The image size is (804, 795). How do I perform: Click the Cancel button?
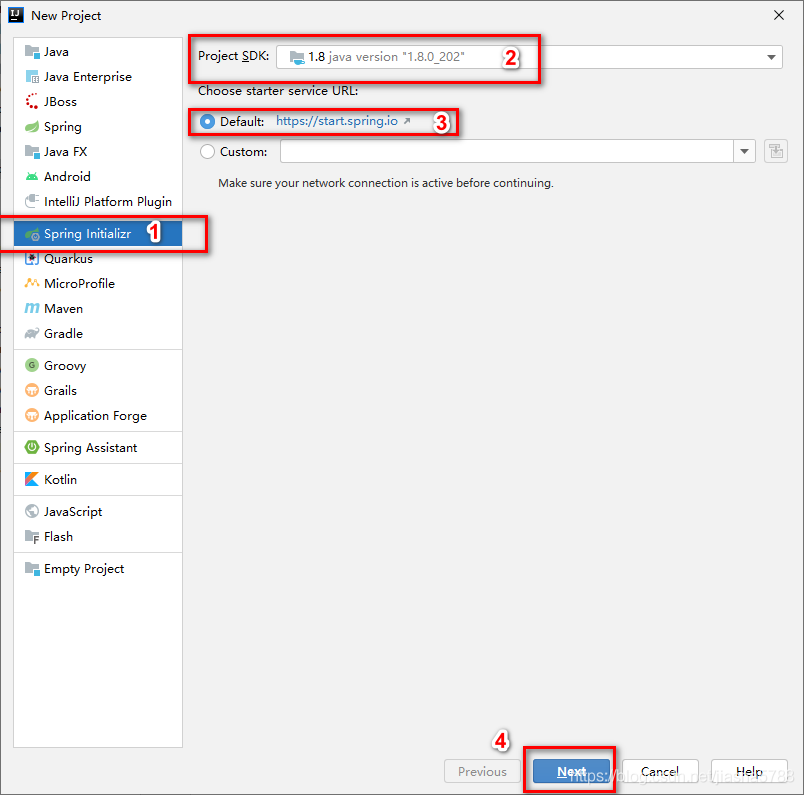660,772
